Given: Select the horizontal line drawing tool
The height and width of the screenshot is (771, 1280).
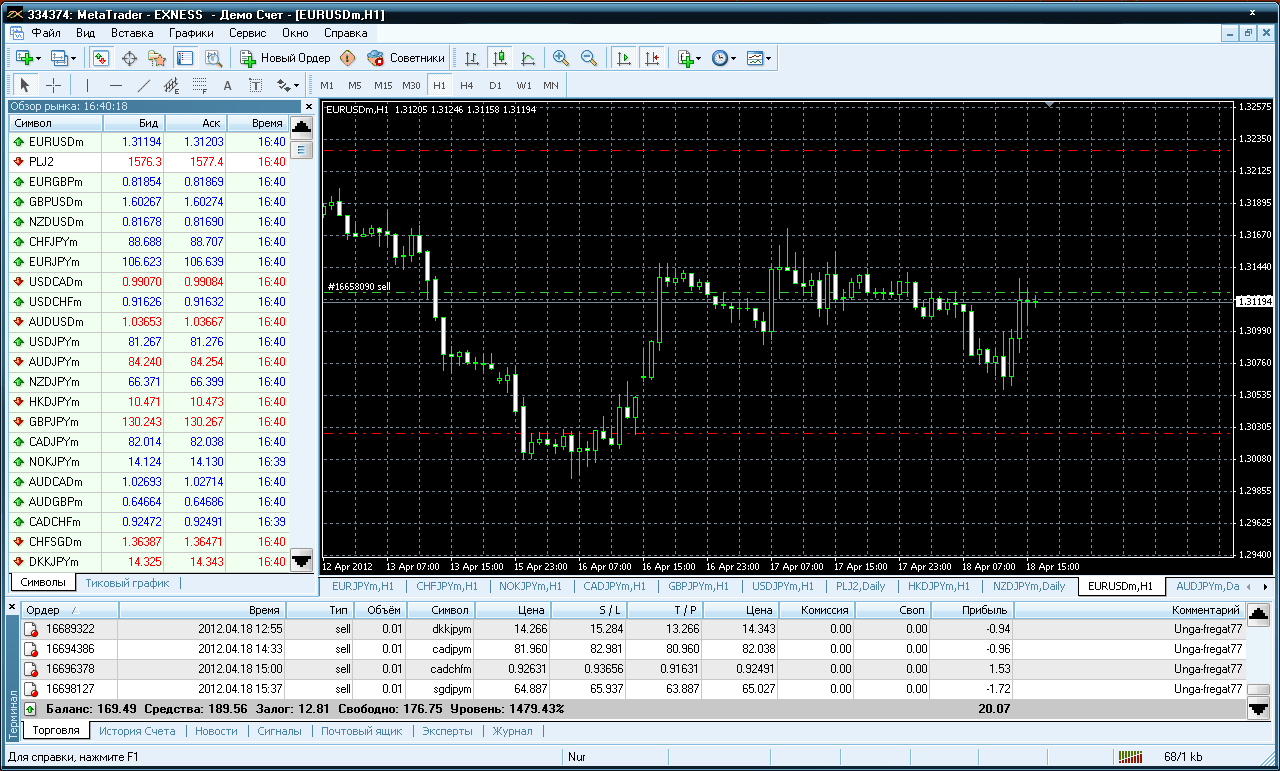Looking at the screenshot, I should [115, 85].
